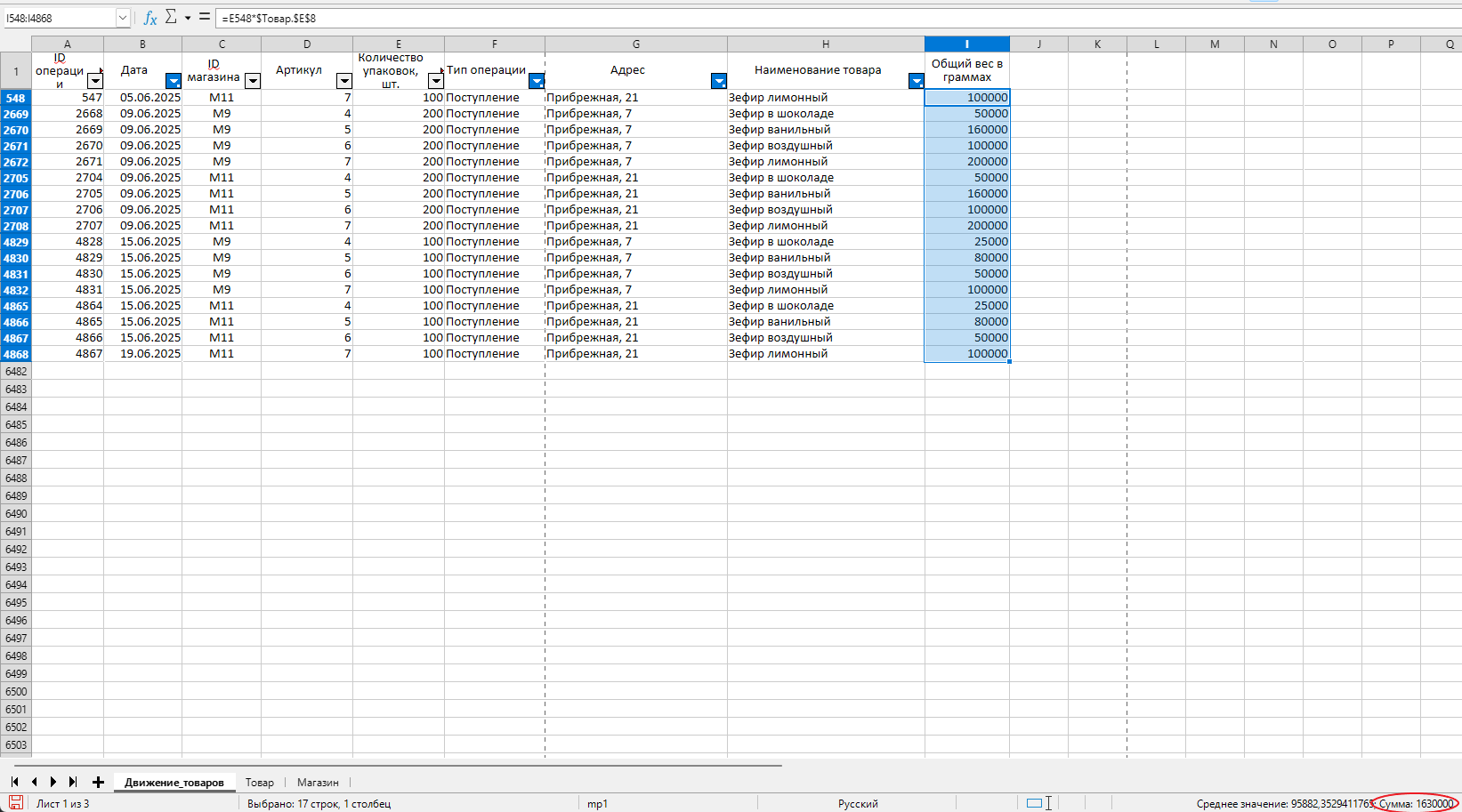Go to next sheet tab arrow
The height and width of the screenshot is (812, 1462).
coord(53,782)
